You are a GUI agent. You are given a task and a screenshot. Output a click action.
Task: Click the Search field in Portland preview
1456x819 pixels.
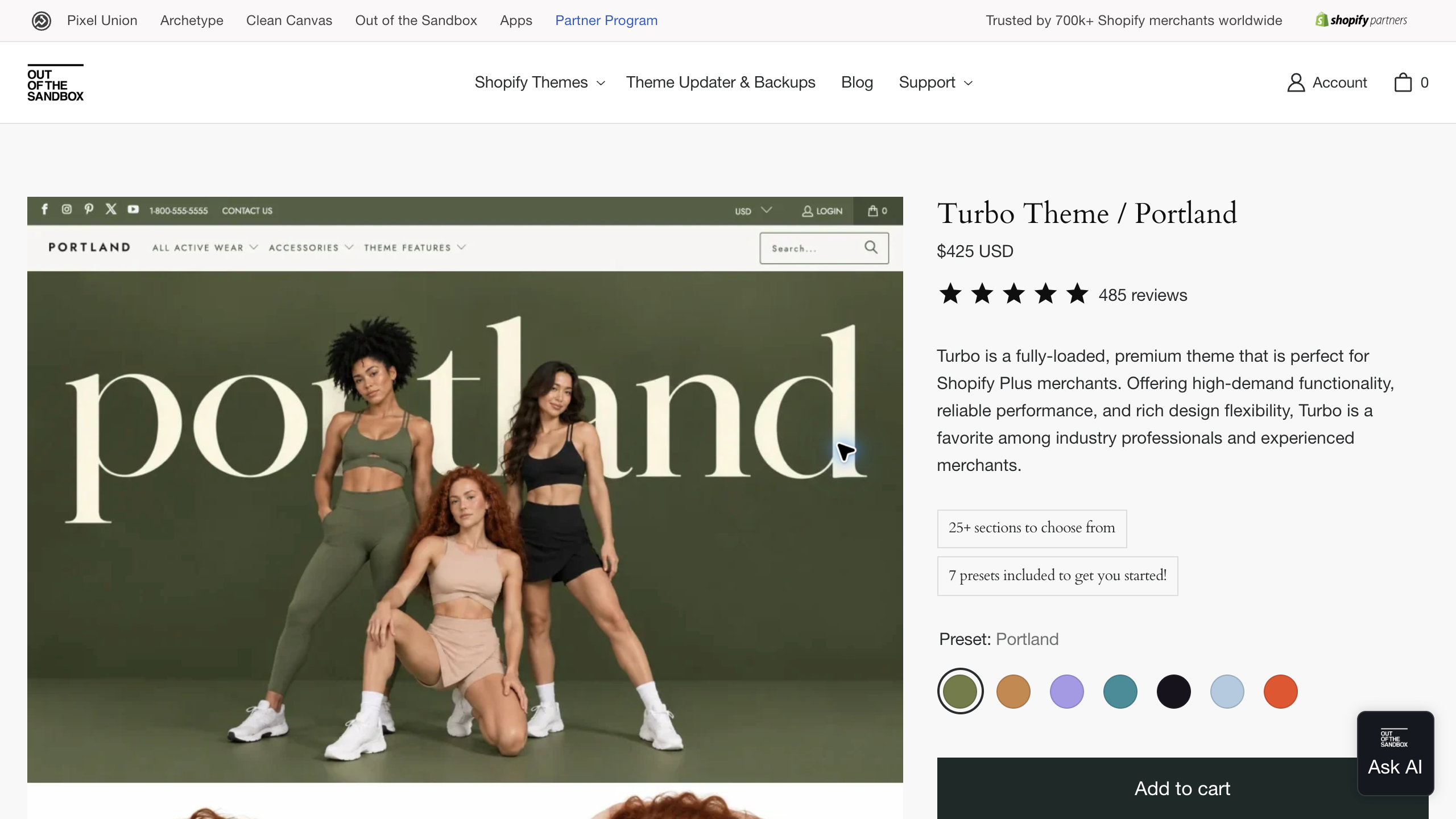click(x=824, y=248)
